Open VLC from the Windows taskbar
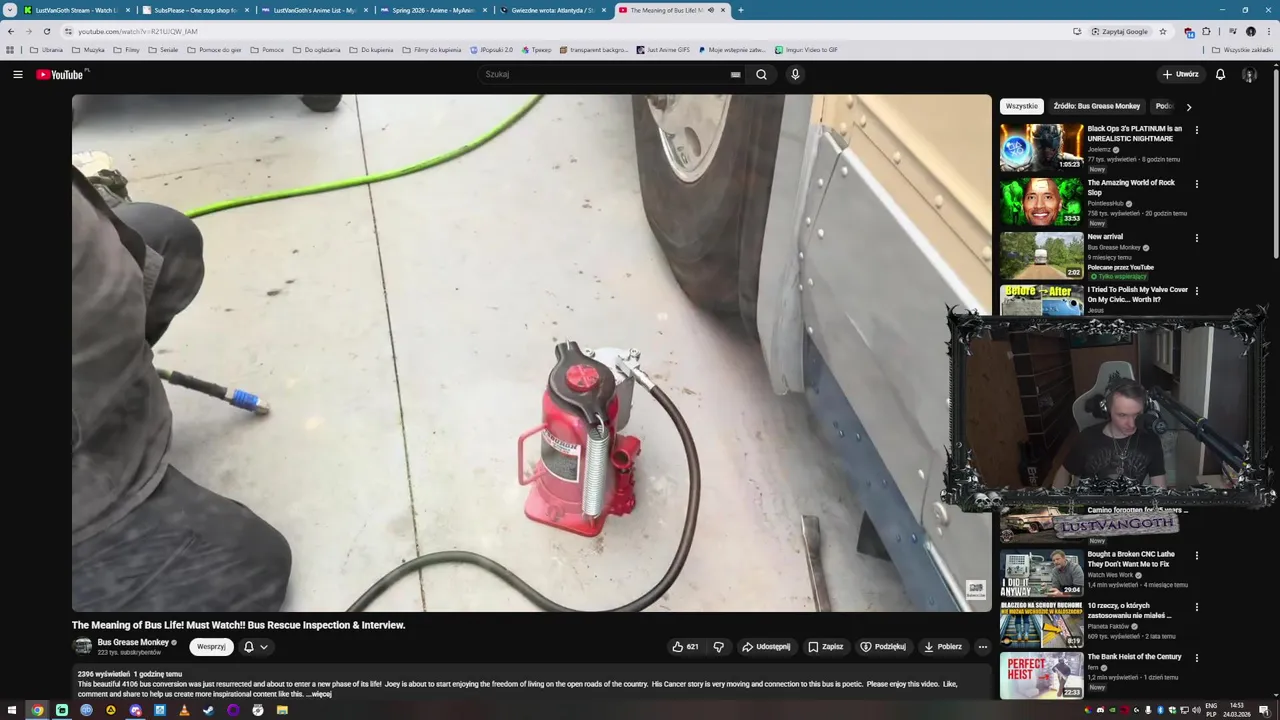Screen dimensions: 1280x720 pyautogui.click(x=184, y=710)
